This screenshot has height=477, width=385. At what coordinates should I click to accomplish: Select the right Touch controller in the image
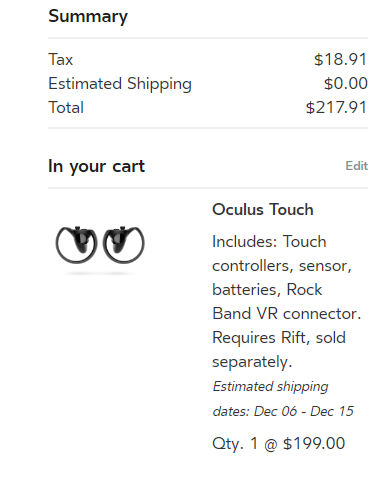tap(124, 245)
